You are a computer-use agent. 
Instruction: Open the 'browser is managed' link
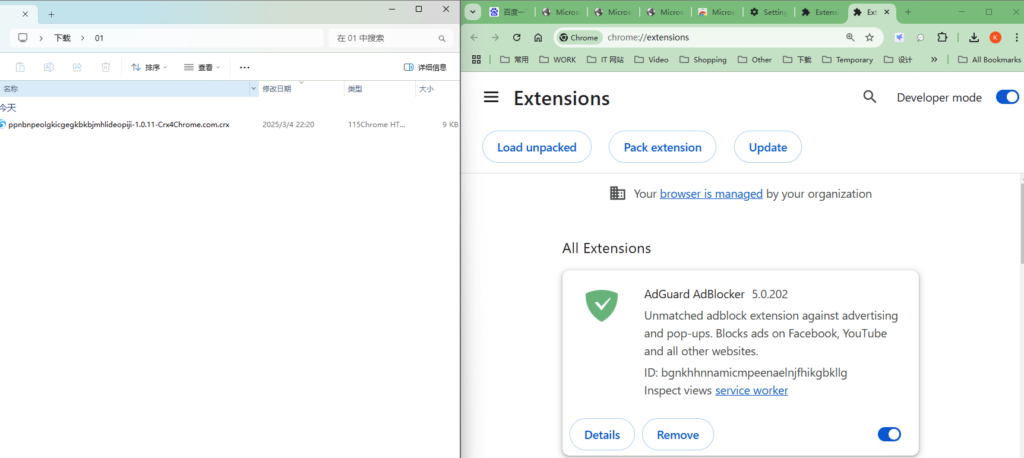pyautogui.click(x=711, y=194)
